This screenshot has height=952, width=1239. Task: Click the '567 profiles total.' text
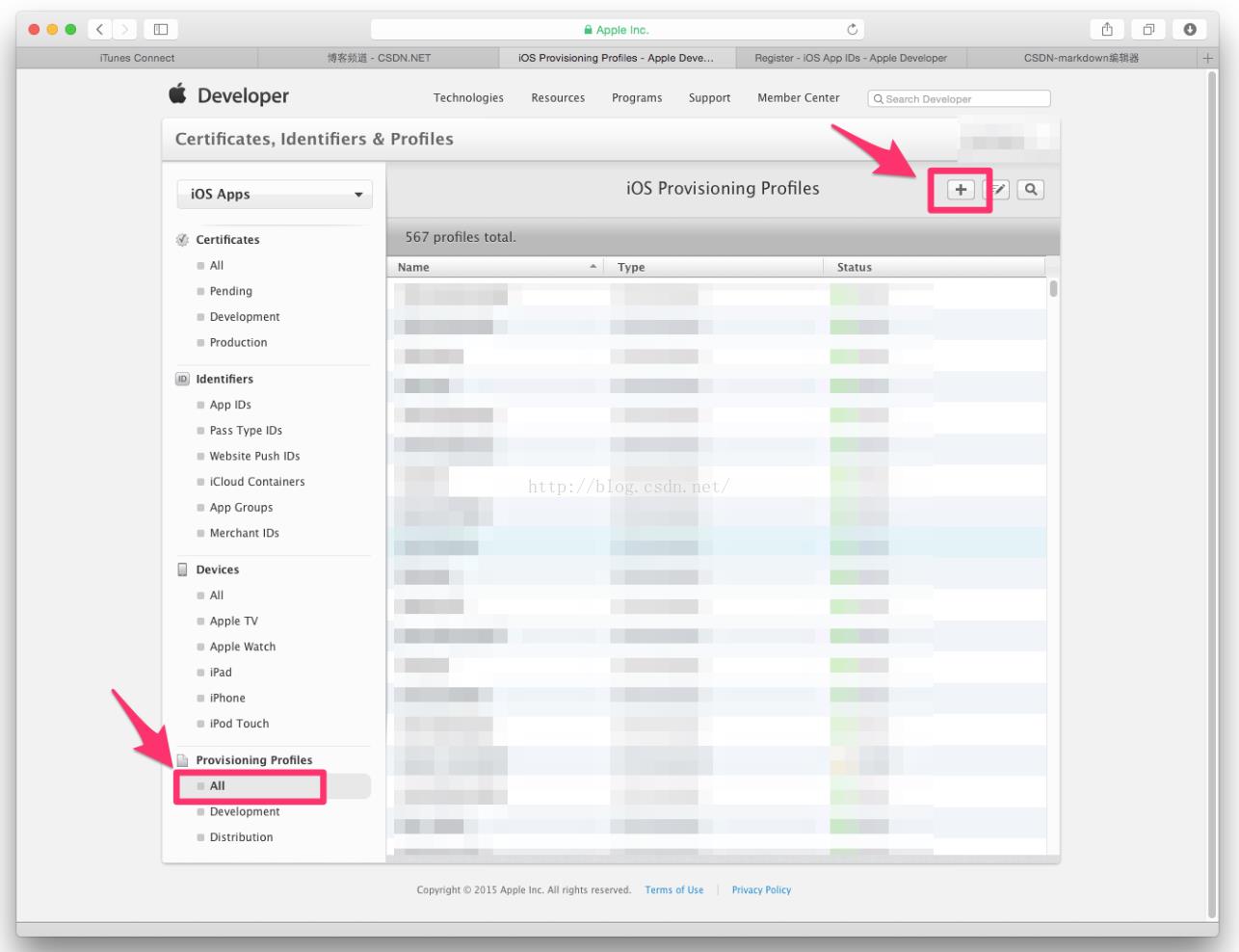tap(461, 237)
